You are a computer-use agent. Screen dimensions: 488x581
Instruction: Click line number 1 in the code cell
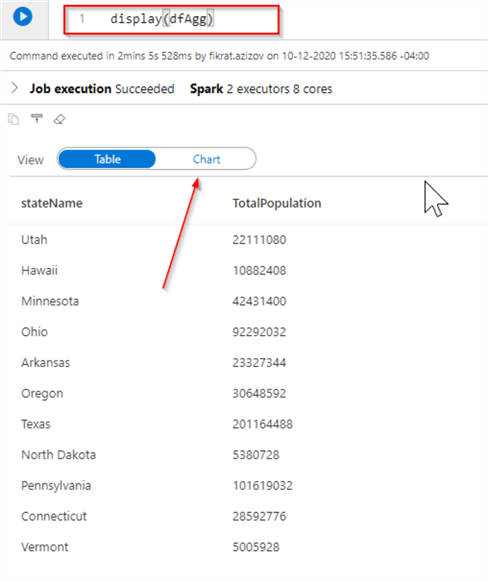82,18
